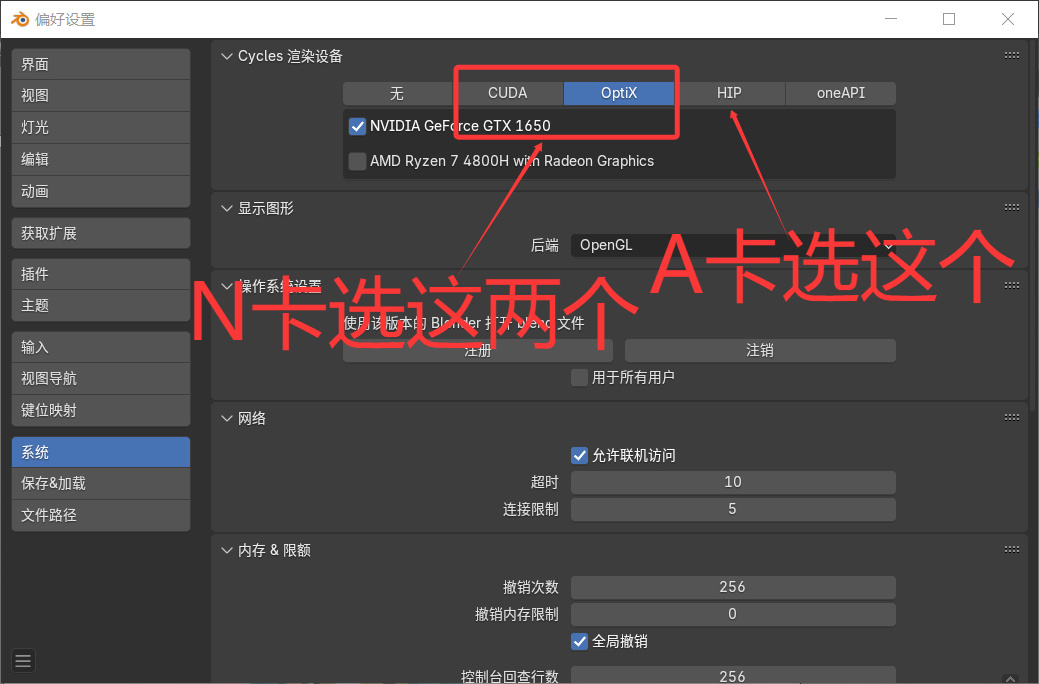This screenshot has height=684, width=1039.
Task: Click the 注册 button
Action: coord(478,351)
